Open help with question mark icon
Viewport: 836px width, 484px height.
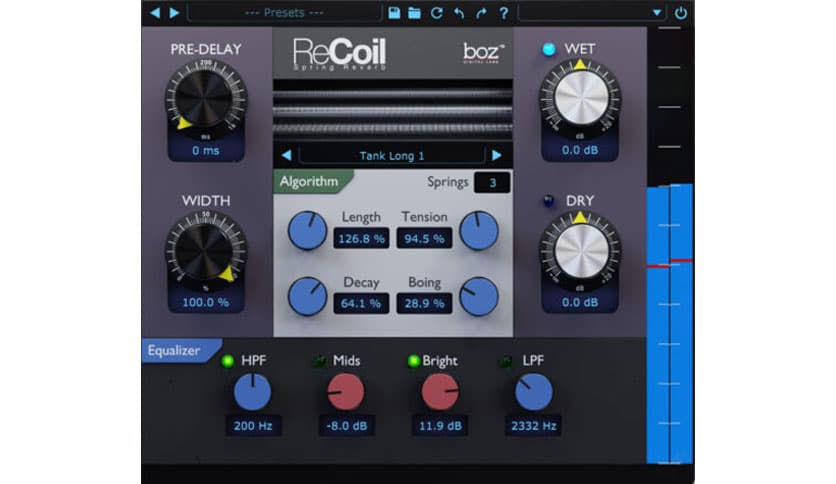click(503, 13)
